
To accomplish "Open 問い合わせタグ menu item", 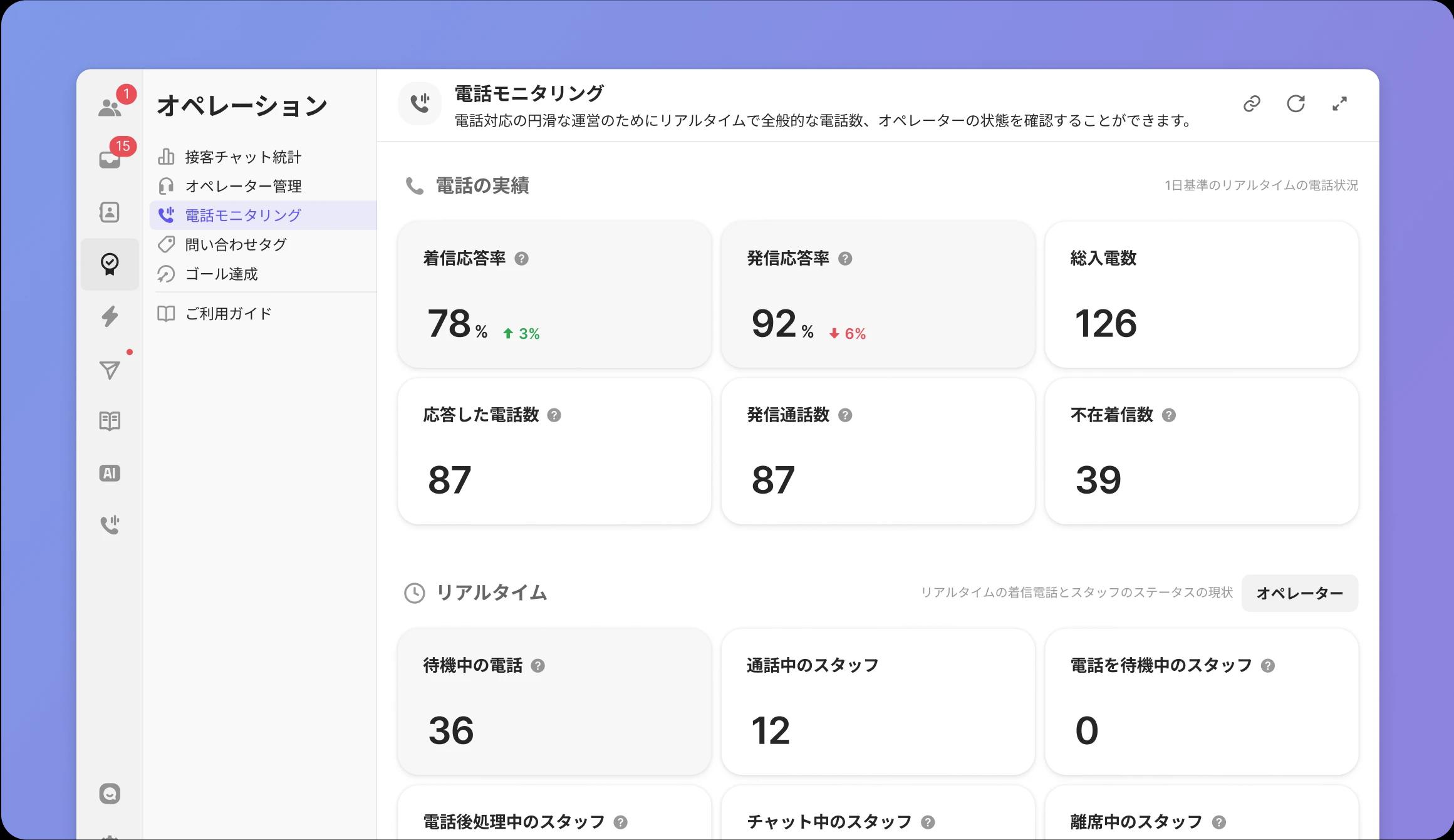I will click(x=236, y=244).
